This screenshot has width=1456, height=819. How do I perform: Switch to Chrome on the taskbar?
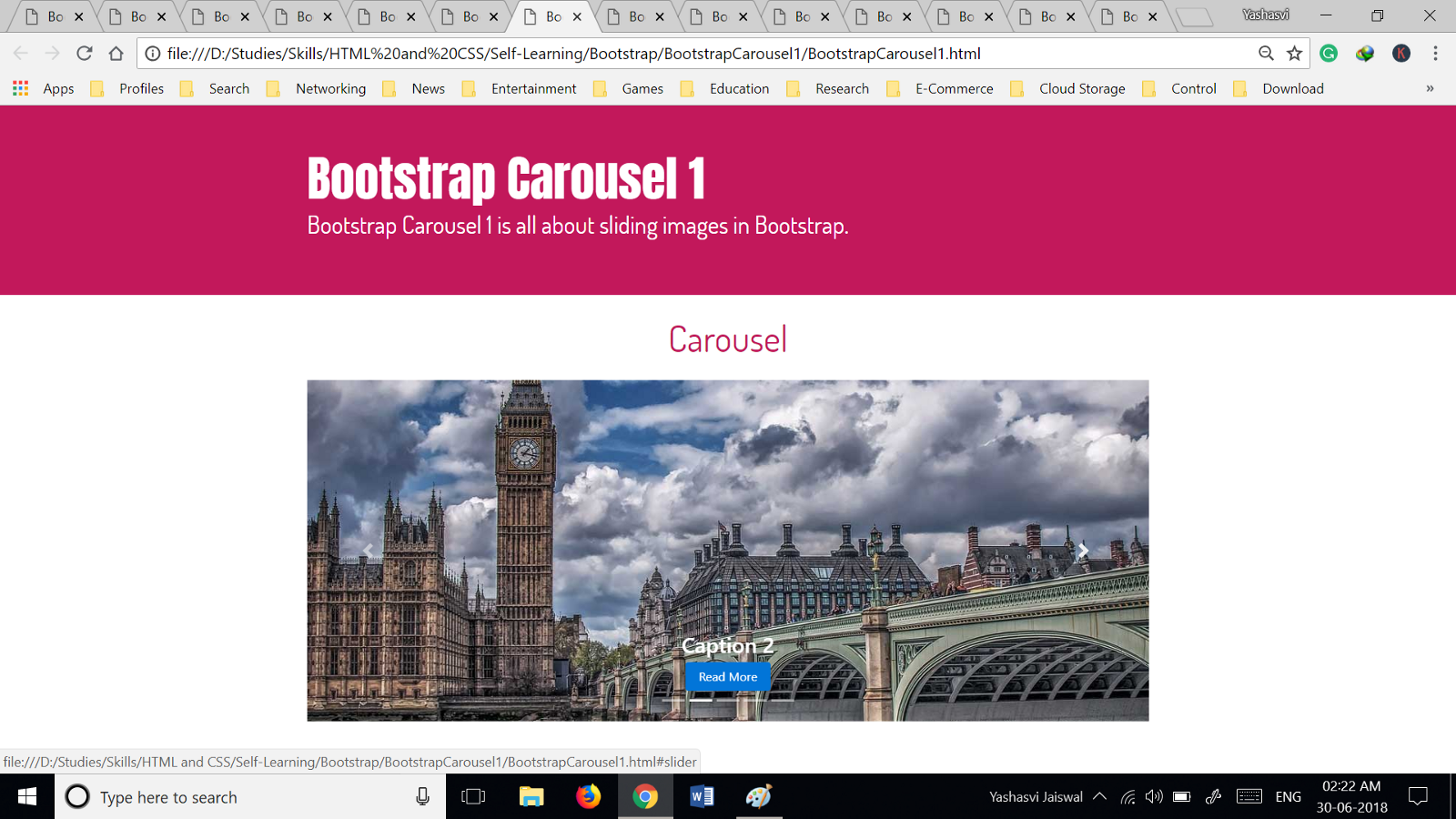[645, 797]
